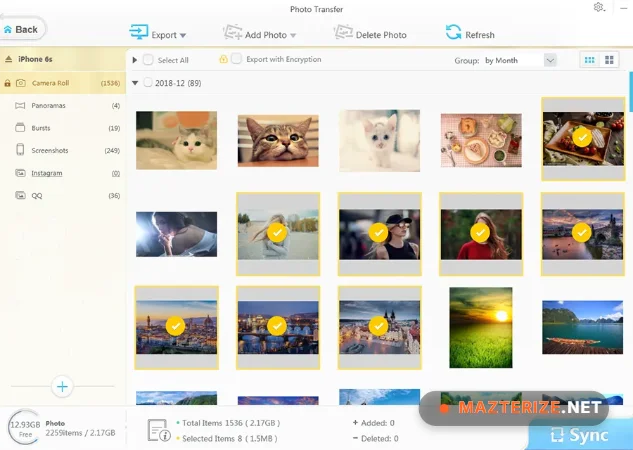The height and width of the screenshot is (450, 633).
Task: Click the Add Photo toolbar icon
Action: pyautogui.click(x=233, y=32)
